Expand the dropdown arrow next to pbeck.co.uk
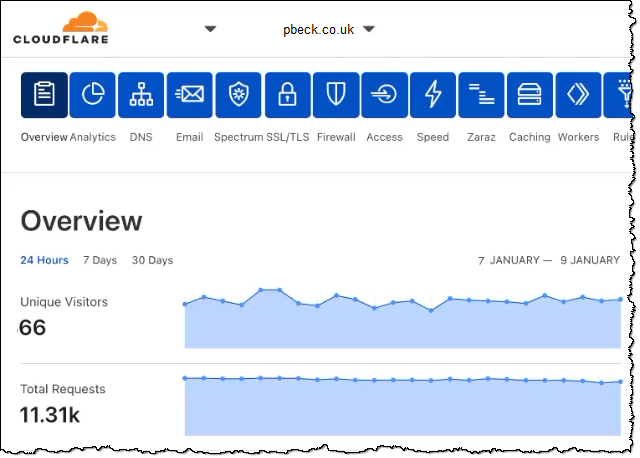 [x=369, y=29]
